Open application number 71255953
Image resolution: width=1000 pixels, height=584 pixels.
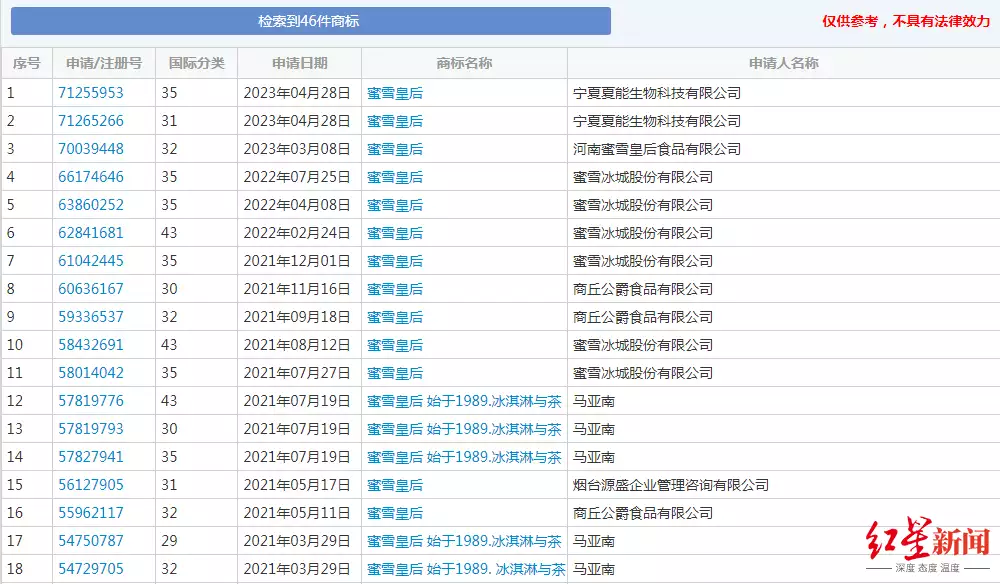point(91,93)
